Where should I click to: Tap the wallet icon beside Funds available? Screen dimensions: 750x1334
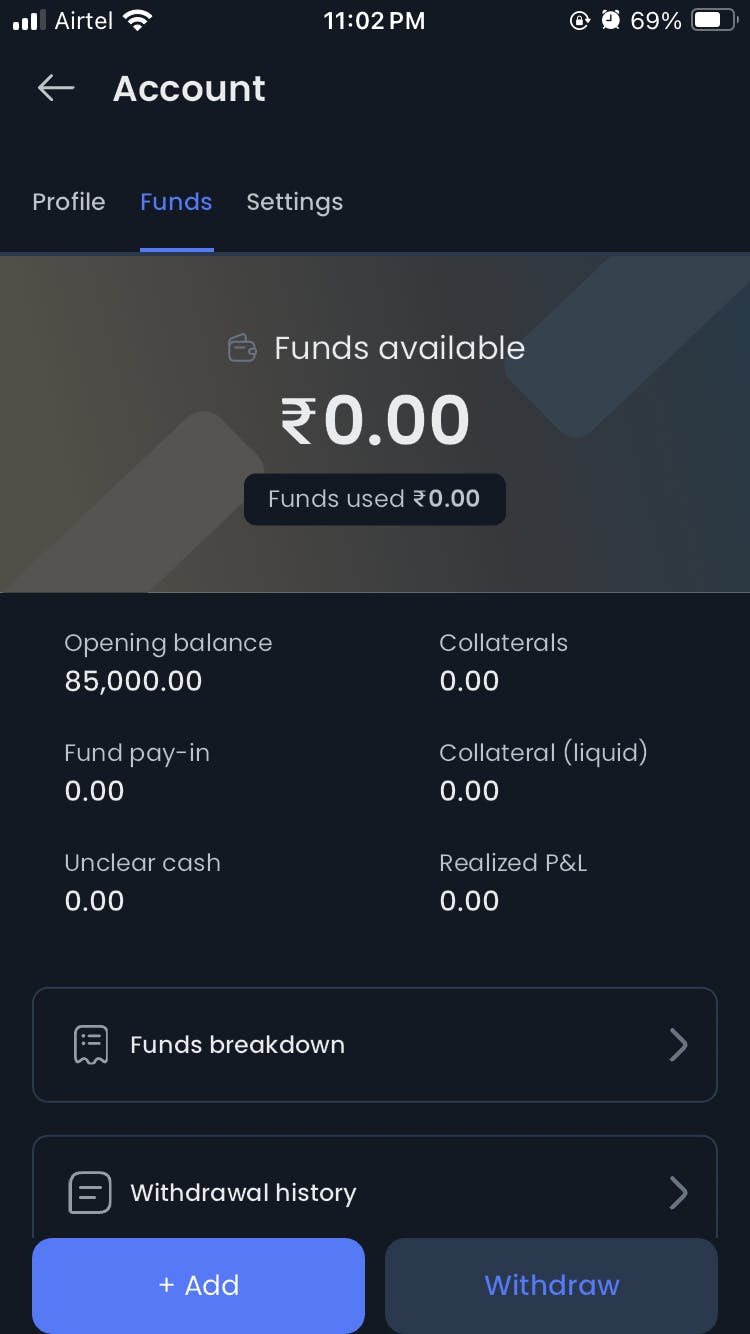point(242,348)
